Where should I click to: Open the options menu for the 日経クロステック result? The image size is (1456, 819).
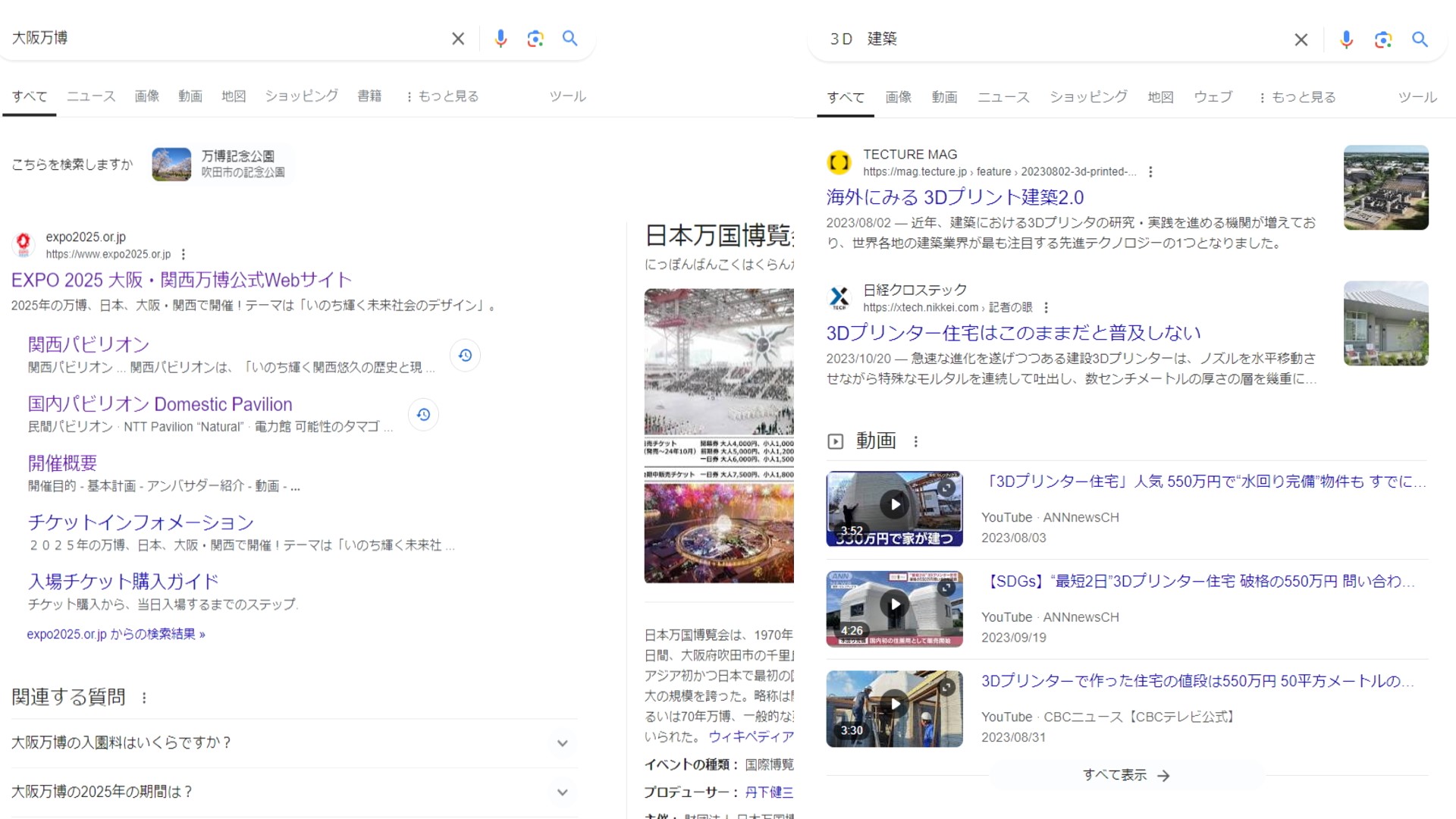[x=1046, y=308]
